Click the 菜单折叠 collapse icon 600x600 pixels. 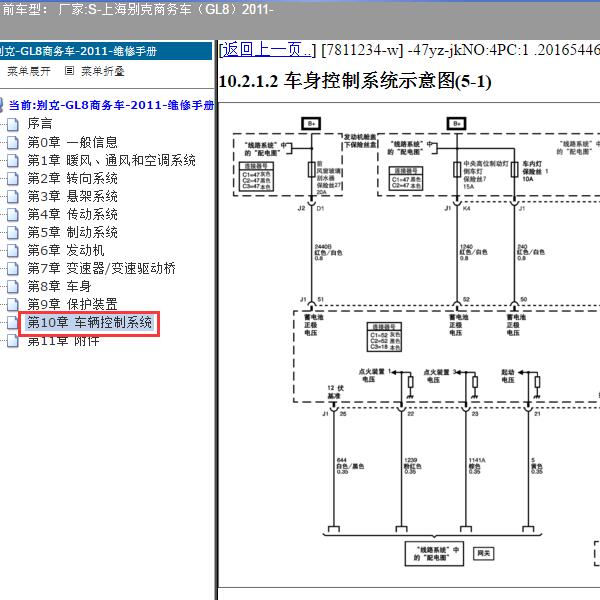point(69,70)
